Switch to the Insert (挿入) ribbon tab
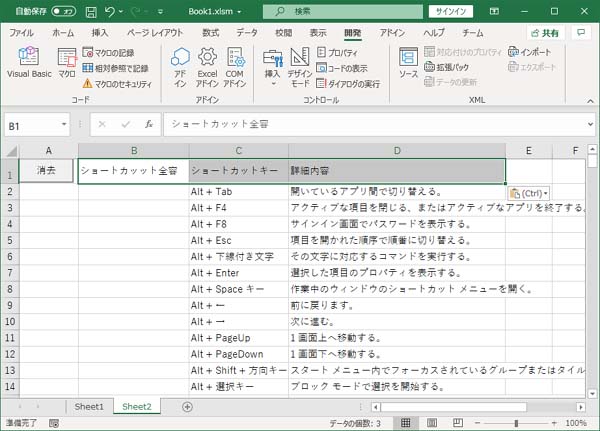Viewport: 600px width, 431px height. click(x=100, y=33)
